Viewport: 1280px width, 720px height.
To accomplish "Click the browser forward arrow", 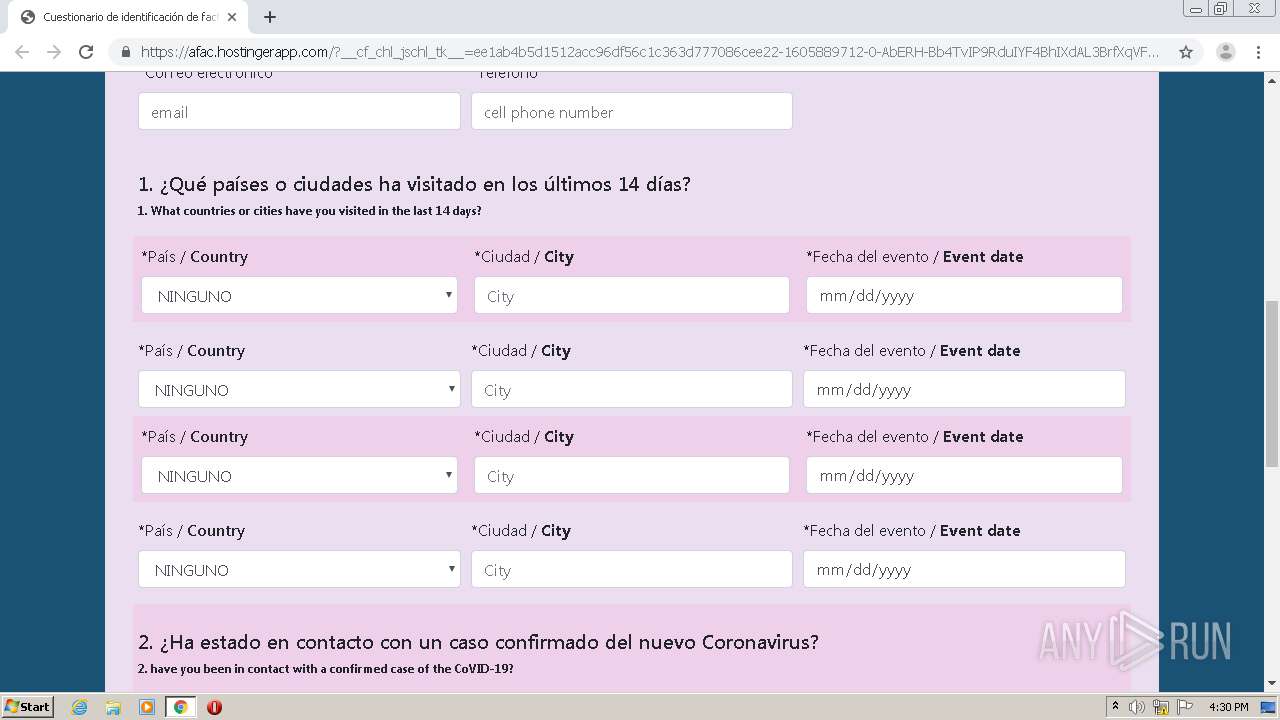I will 54,52.
